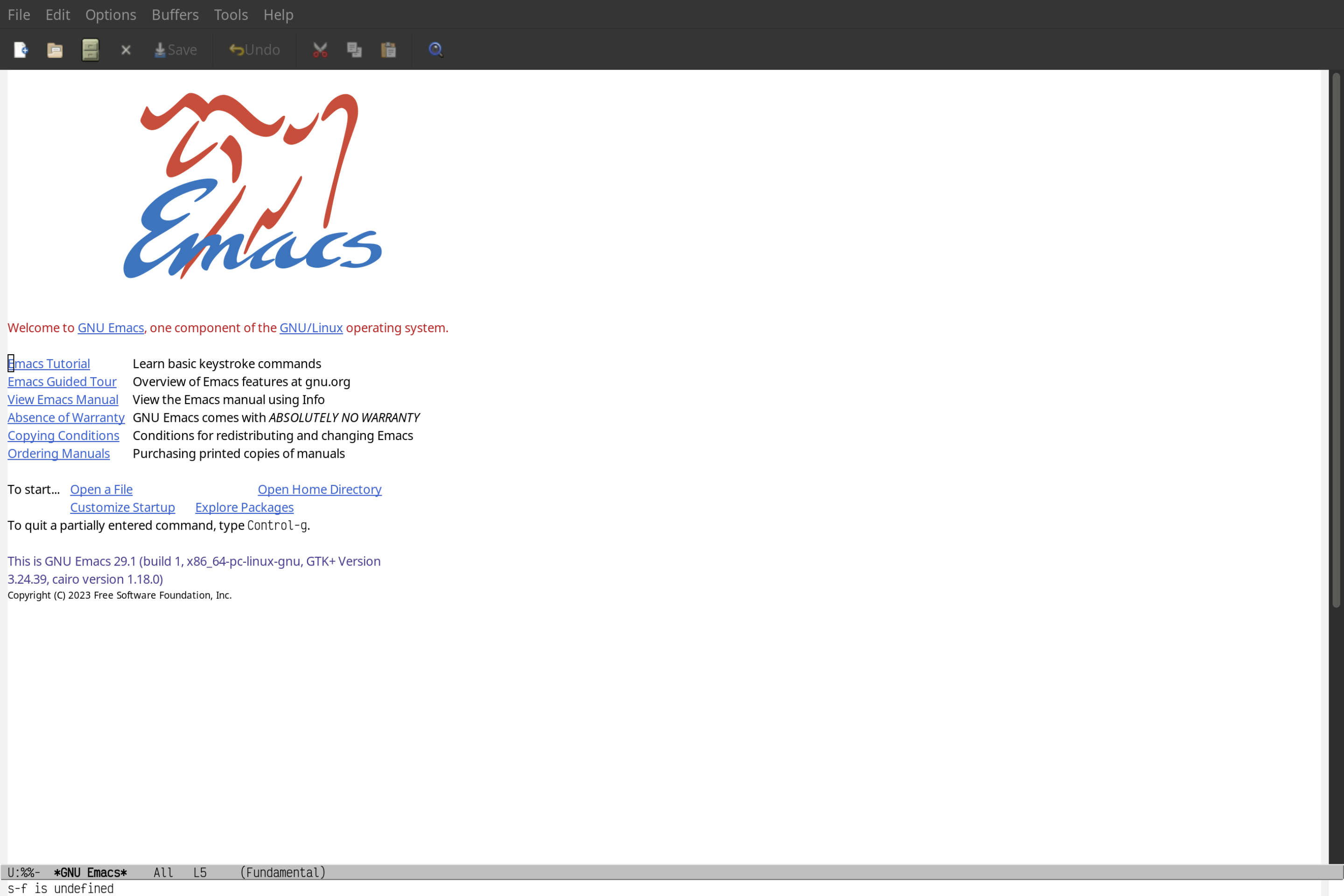Expand the Options menu settings

pyautogui.click(x=110, y=13)
